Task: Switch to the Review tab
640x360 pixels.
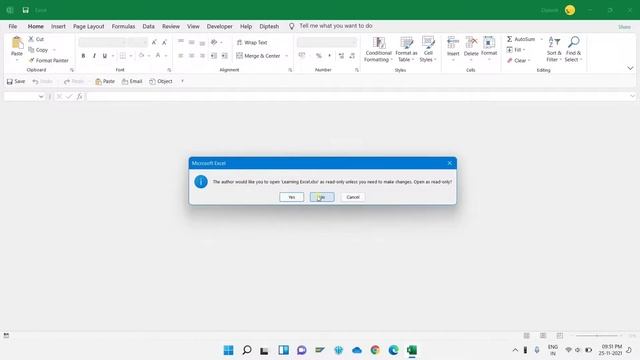Action: 171,26
